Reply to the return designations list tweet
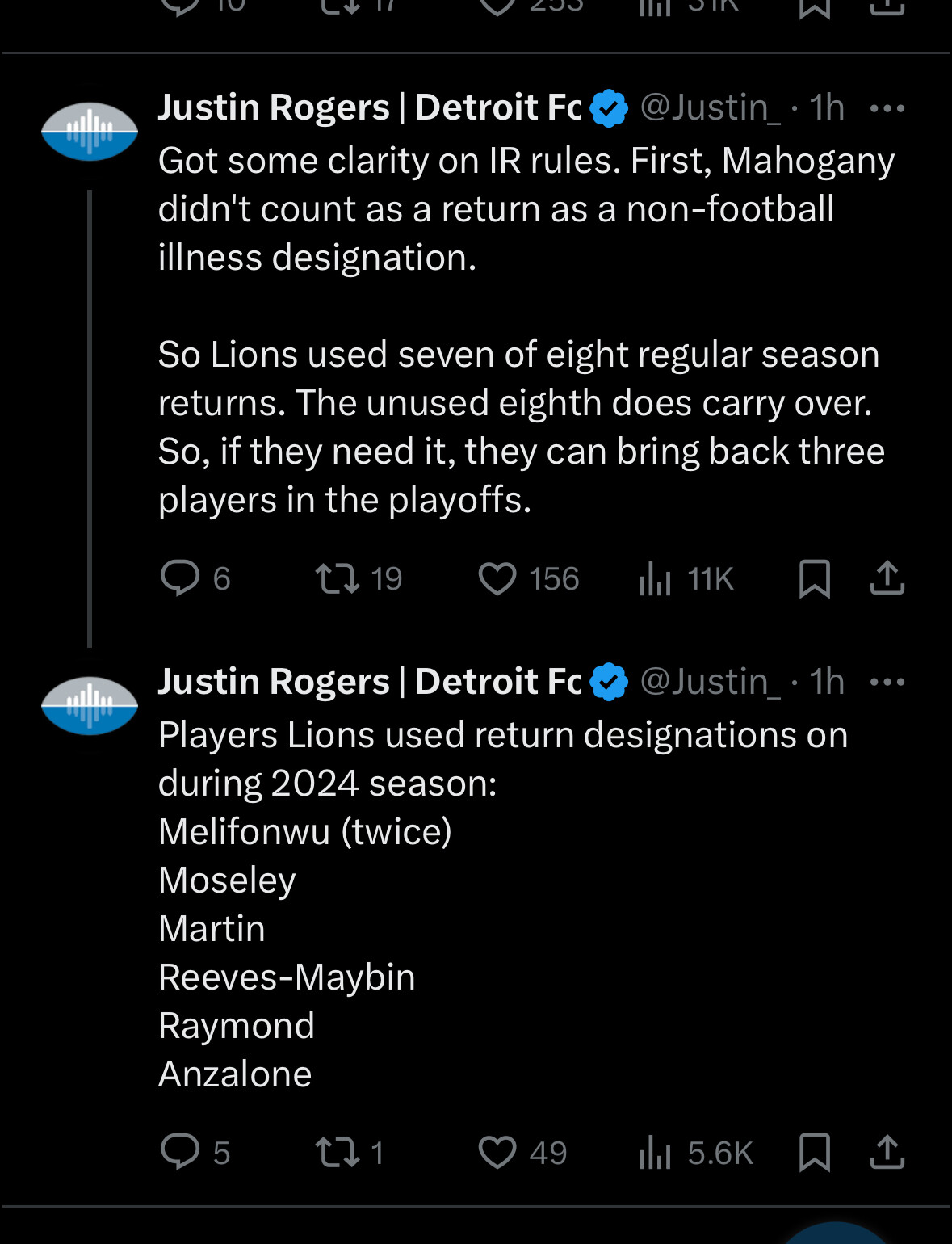 181,1152
